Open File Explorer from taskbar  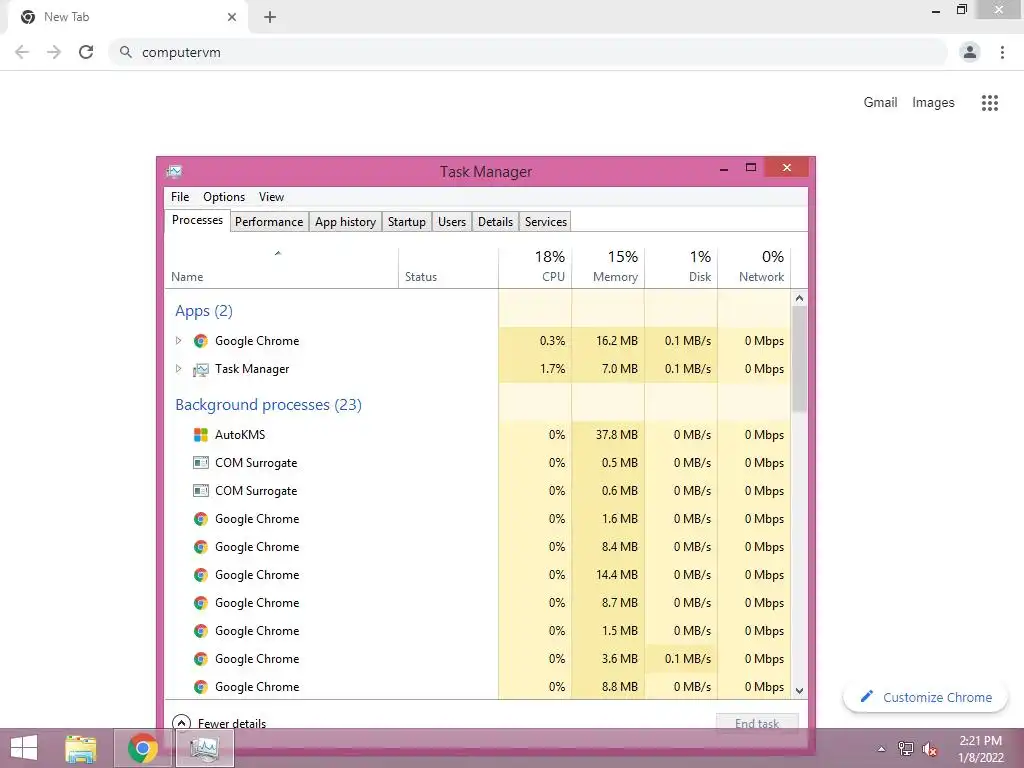coord(81,748)
